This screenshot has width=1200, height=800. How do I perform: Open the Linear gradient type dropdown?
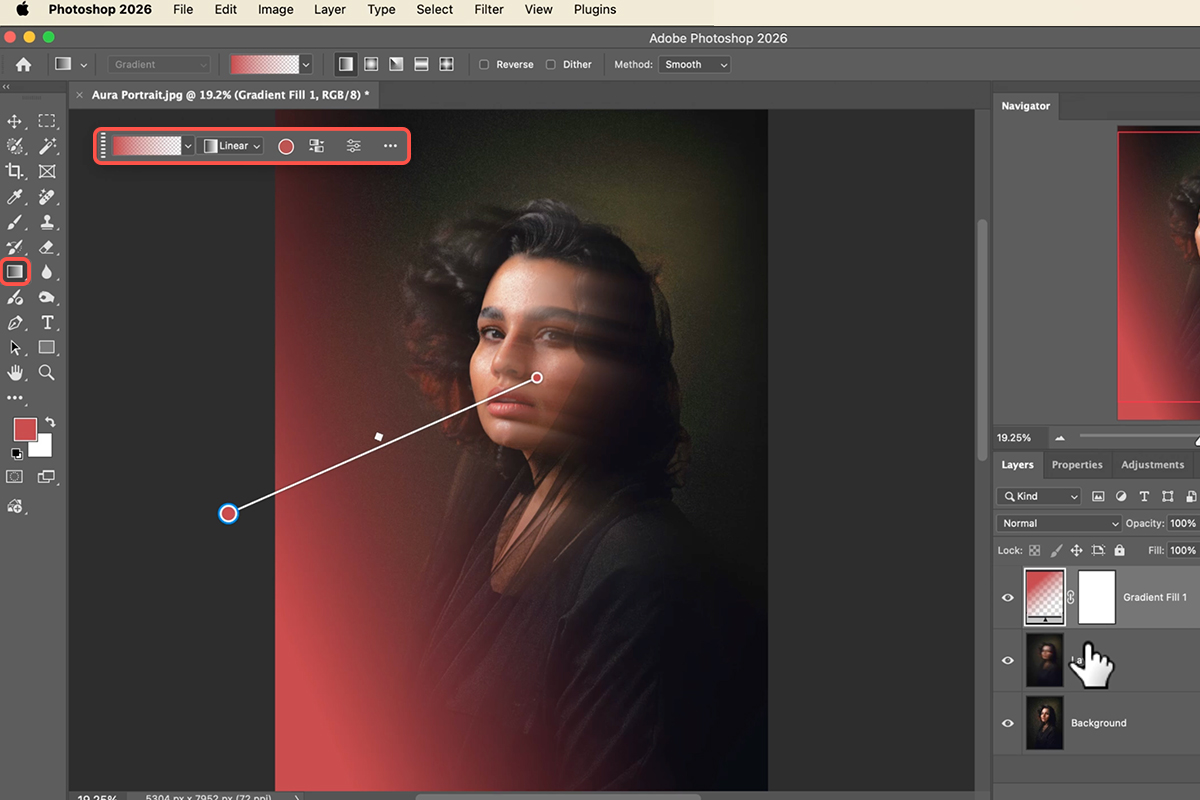(x=233, y=146)
